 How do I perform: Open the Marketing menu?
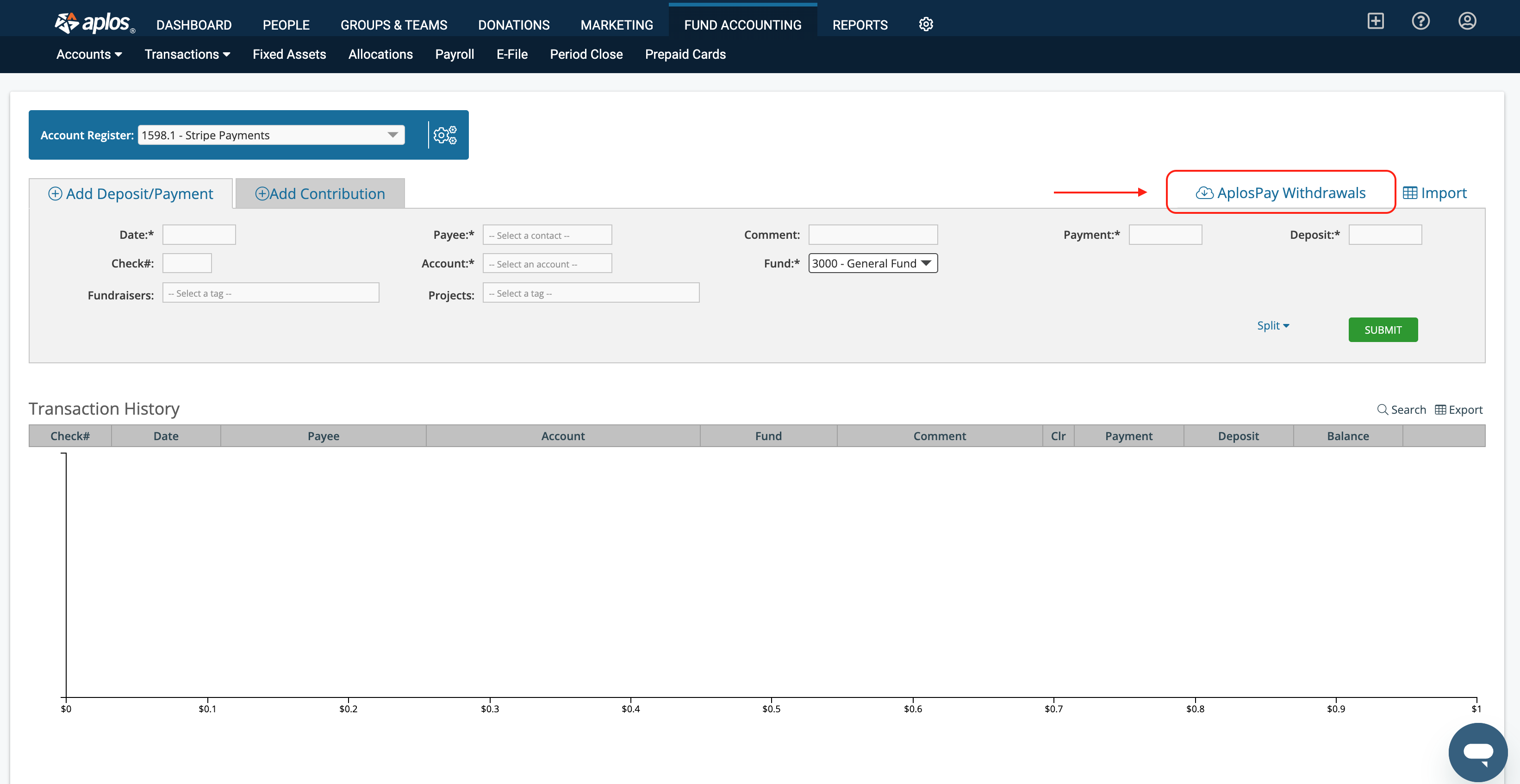tap(617, 25)
